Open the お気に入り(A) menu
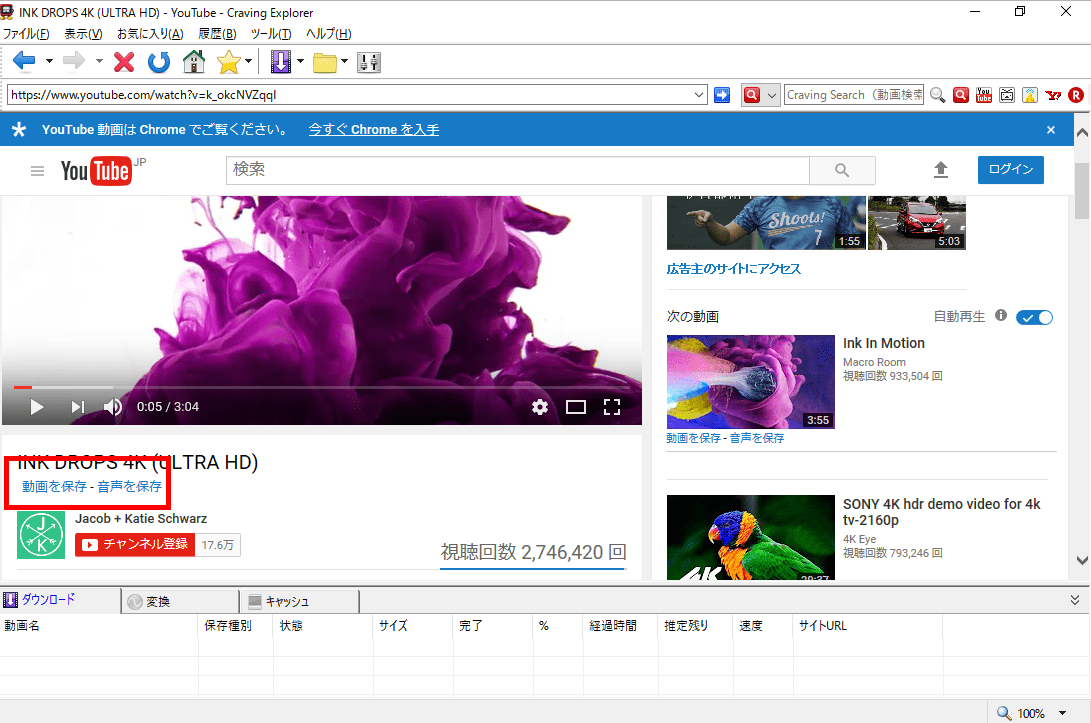This screenshot has width=1091, height=723. pyautogui.click(x=150, y=33)
